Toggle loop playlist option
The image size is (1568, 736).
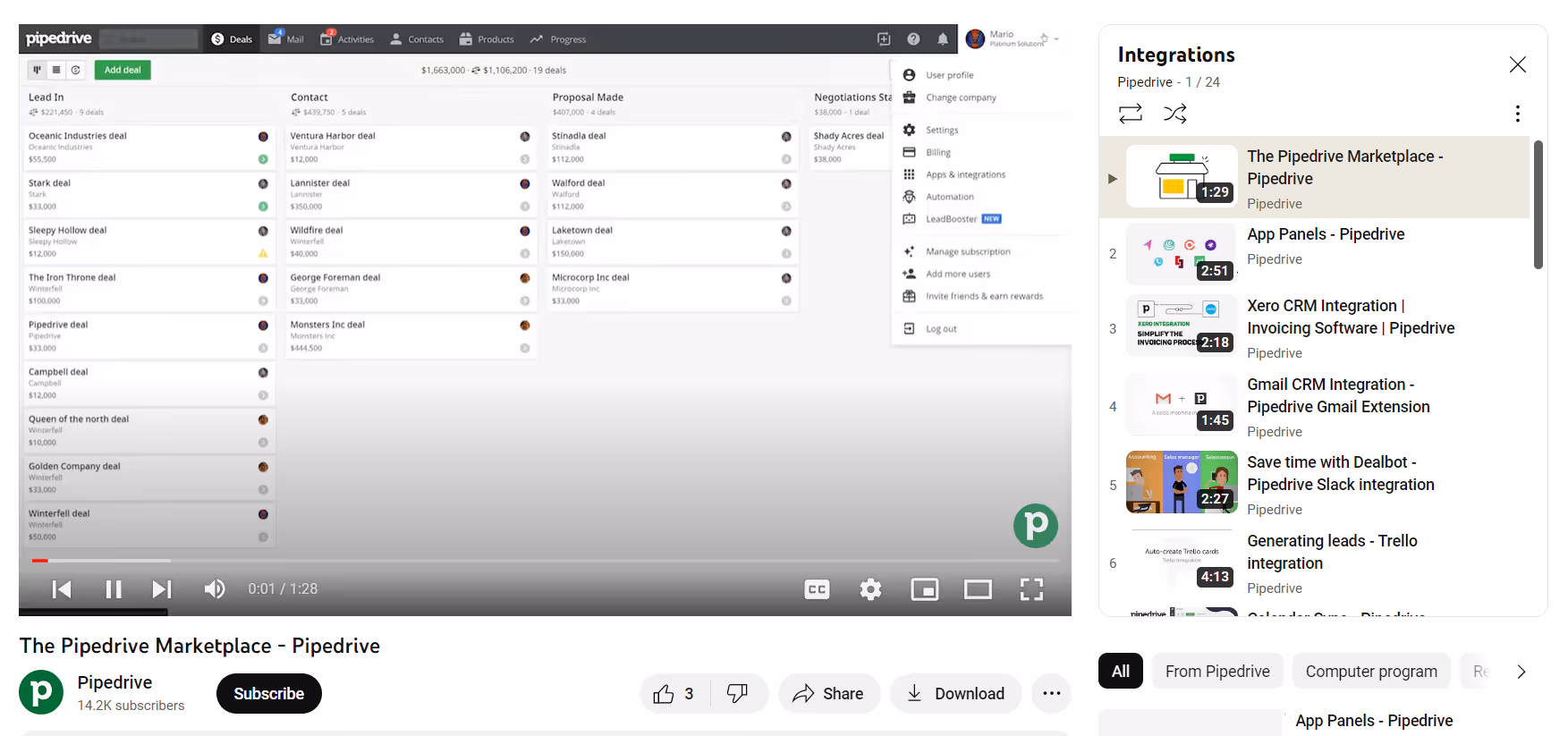click(1131, 114)
